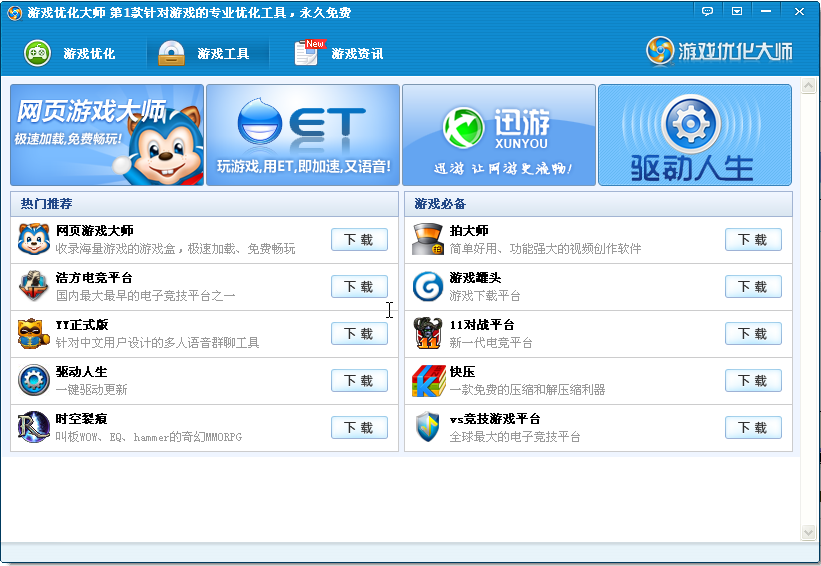This screenshot has width=821, height=566.
Task: Click the disc drive icon for 游戏工具
Action: coord(171,53)
